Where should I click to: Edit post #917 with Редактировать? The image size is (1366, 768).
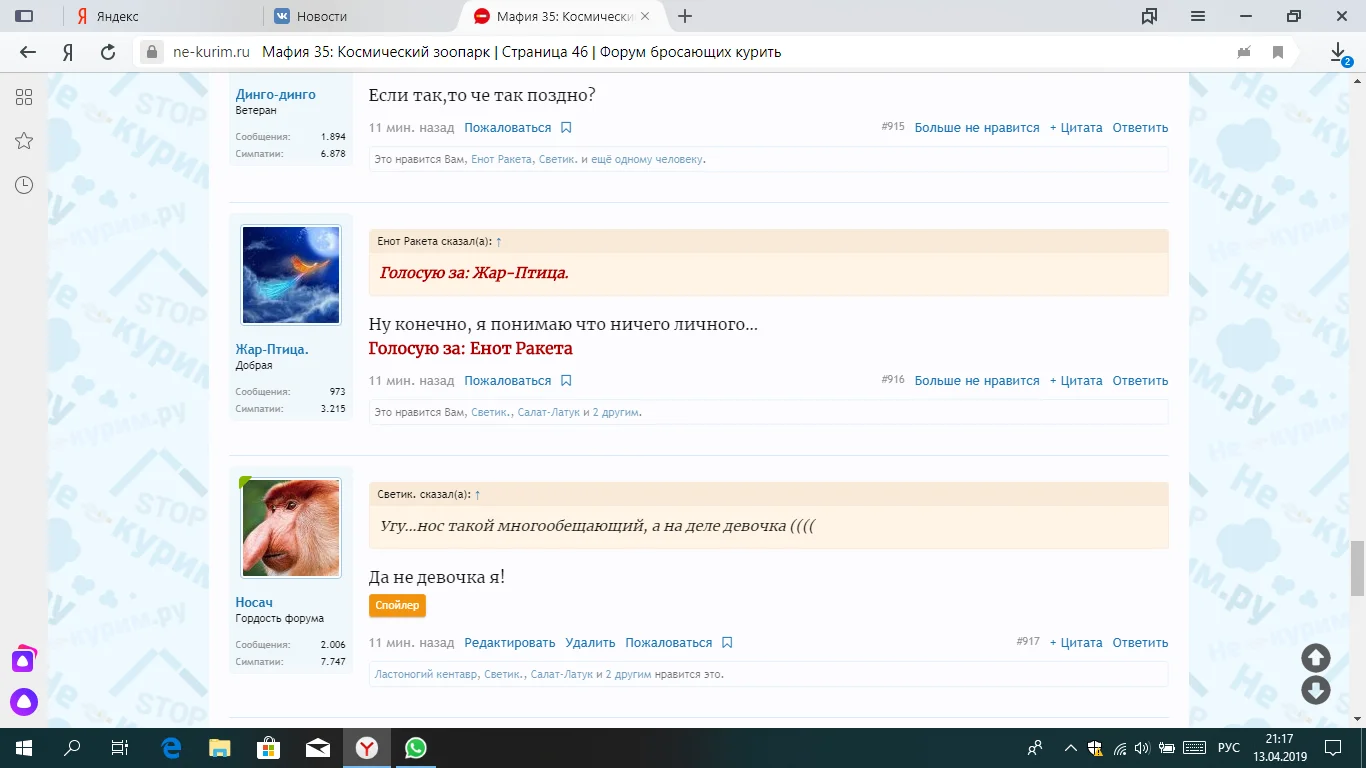click(509, 643)
